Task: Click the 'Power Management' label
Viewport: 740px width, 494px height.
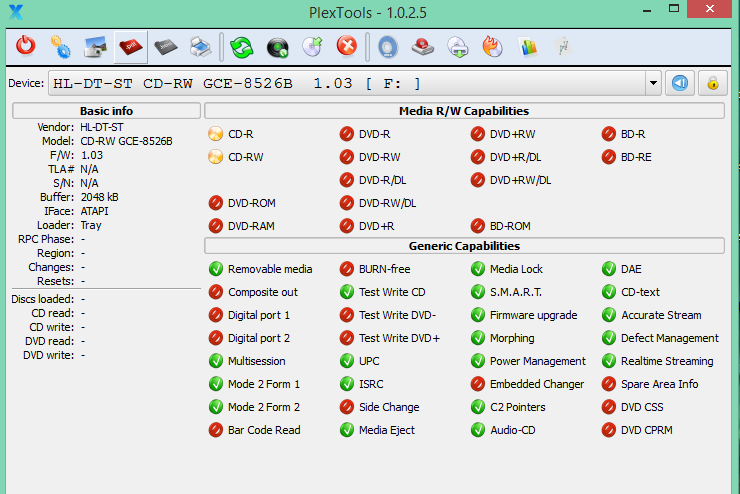Action: coord(538,361)
